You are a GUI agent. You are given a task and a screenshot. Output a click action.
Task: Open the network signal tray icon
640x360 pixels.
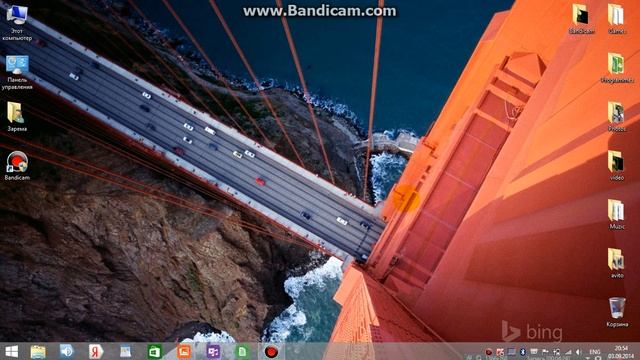tap(568, 352)
